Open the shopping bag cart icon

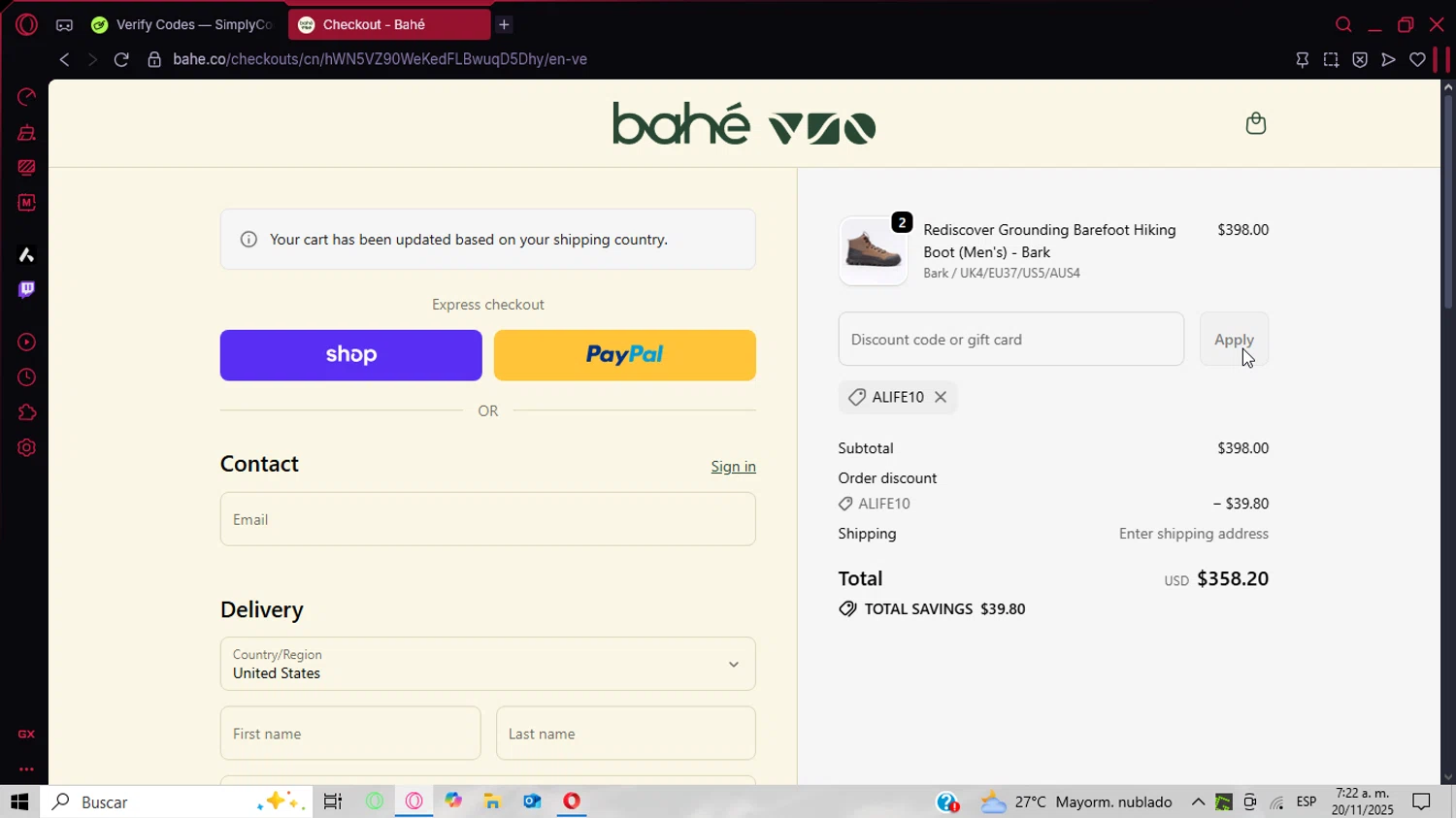coord(1256,123)
